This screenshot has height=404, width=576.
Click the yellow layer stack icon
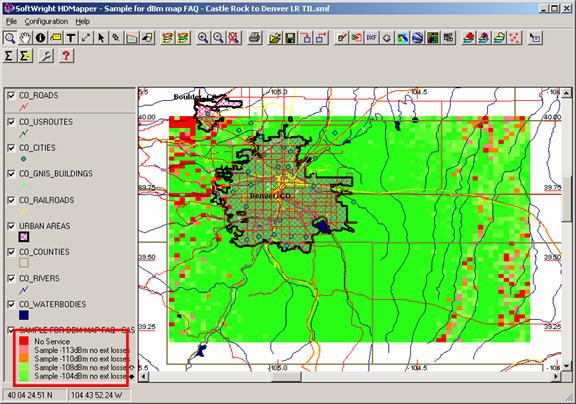click(499, 38)
